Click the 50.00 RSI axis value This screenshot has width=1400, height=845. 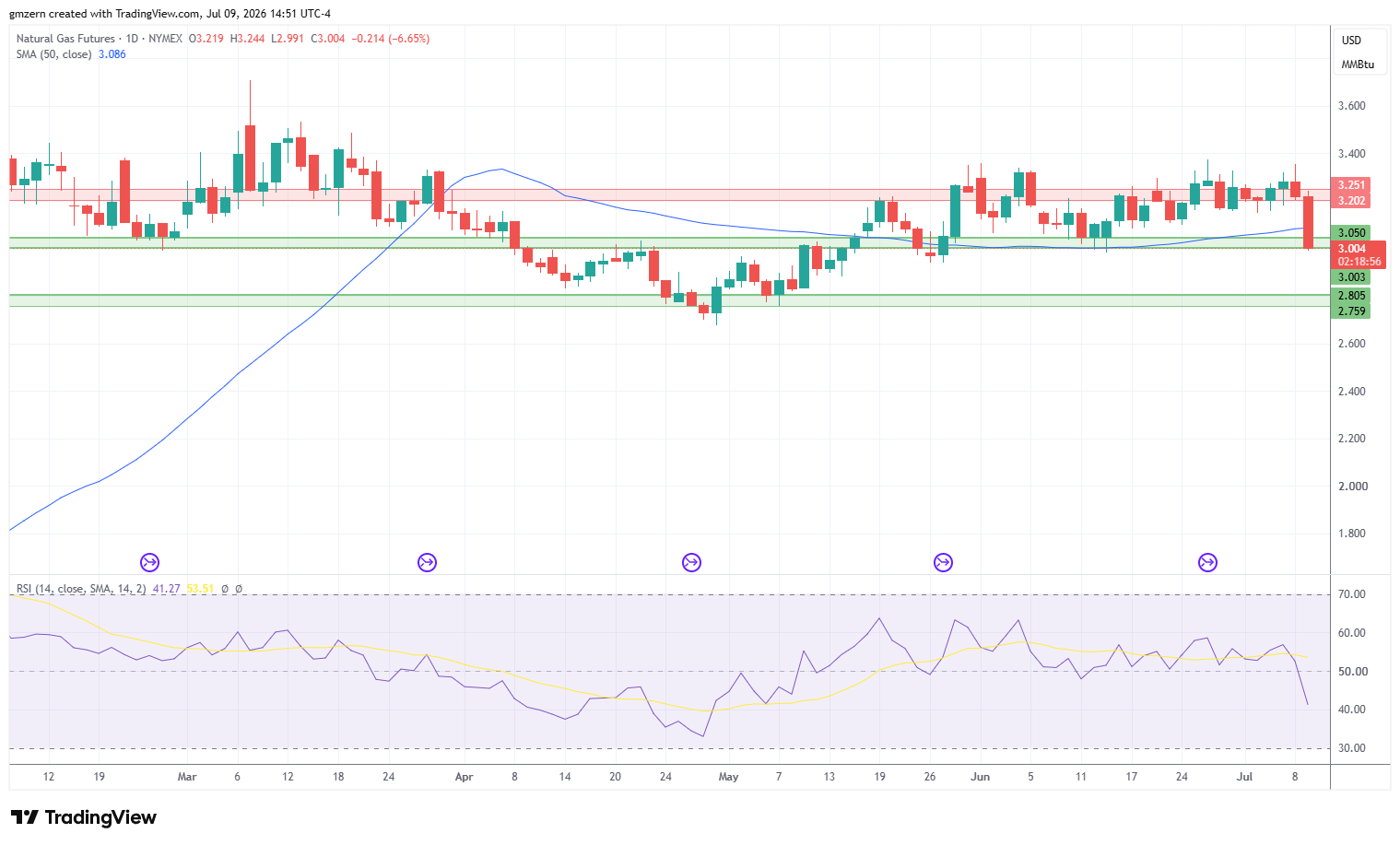[1351, 672]
